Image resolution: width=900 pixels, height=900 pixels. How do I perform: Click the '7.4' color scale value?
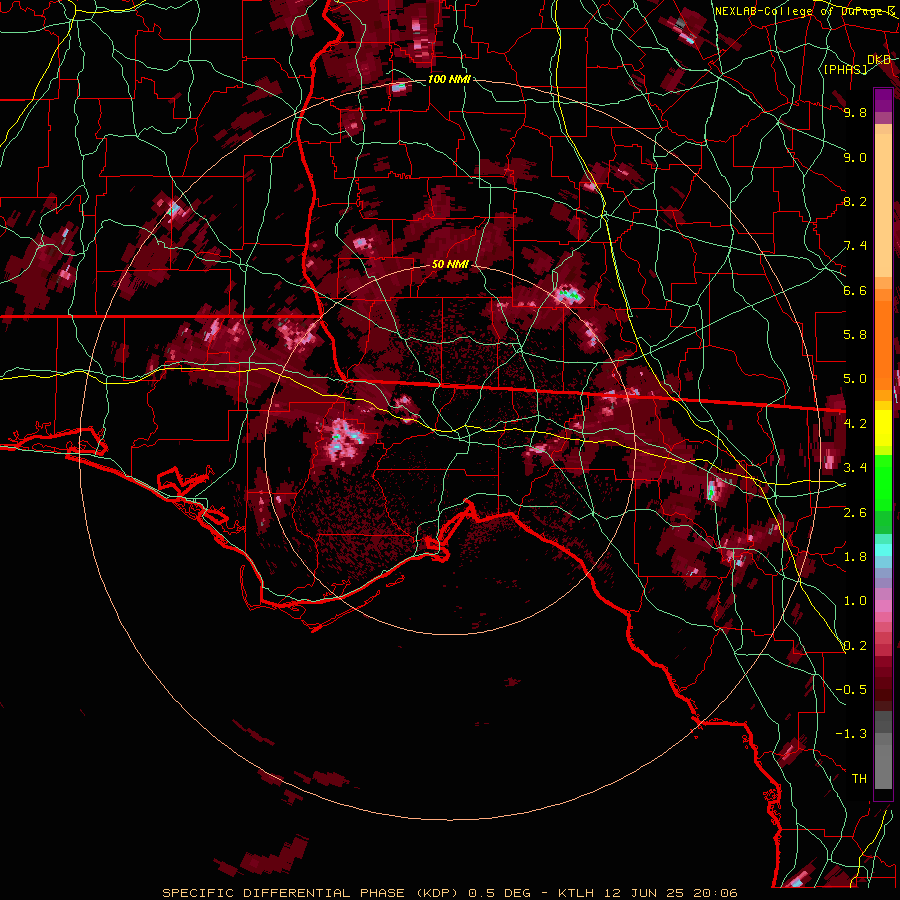(855, 246)
